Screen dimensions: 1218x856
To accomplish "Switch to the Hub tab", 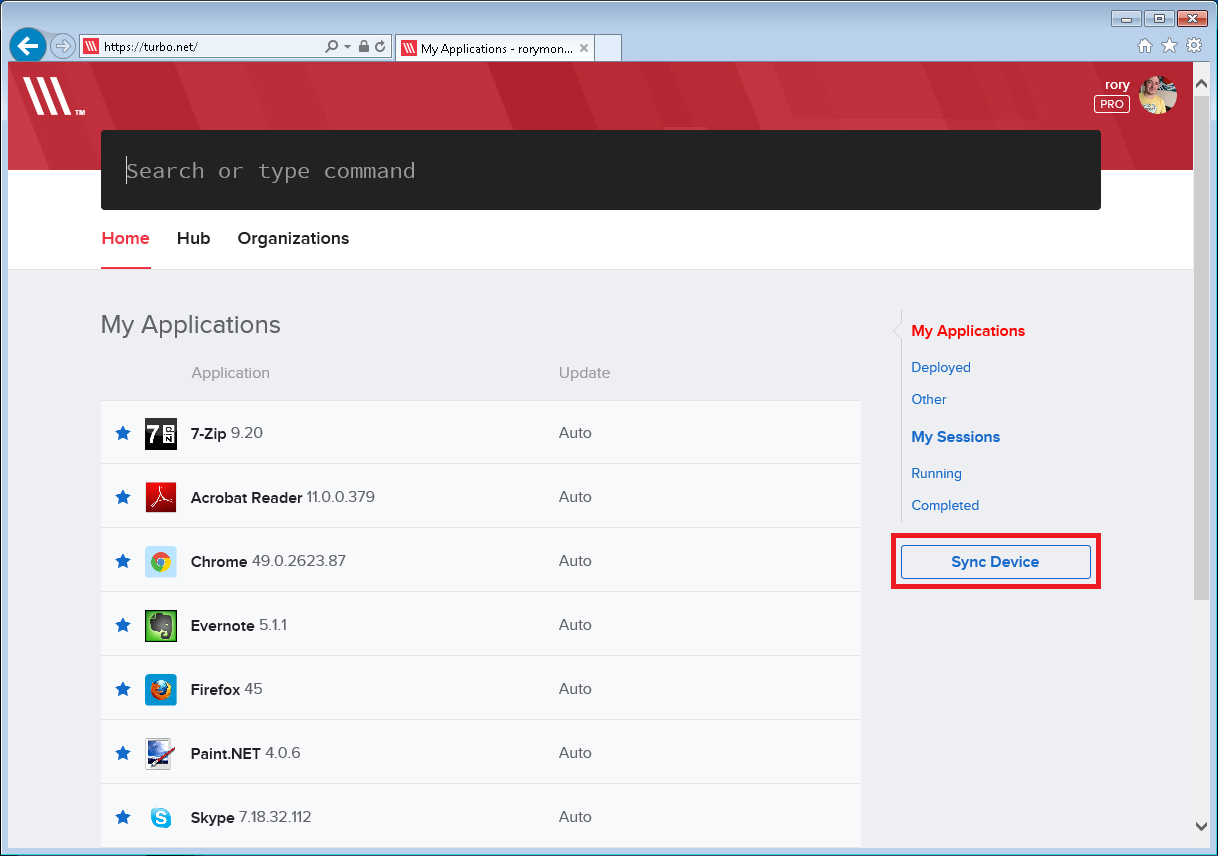I will click(193, 238).
